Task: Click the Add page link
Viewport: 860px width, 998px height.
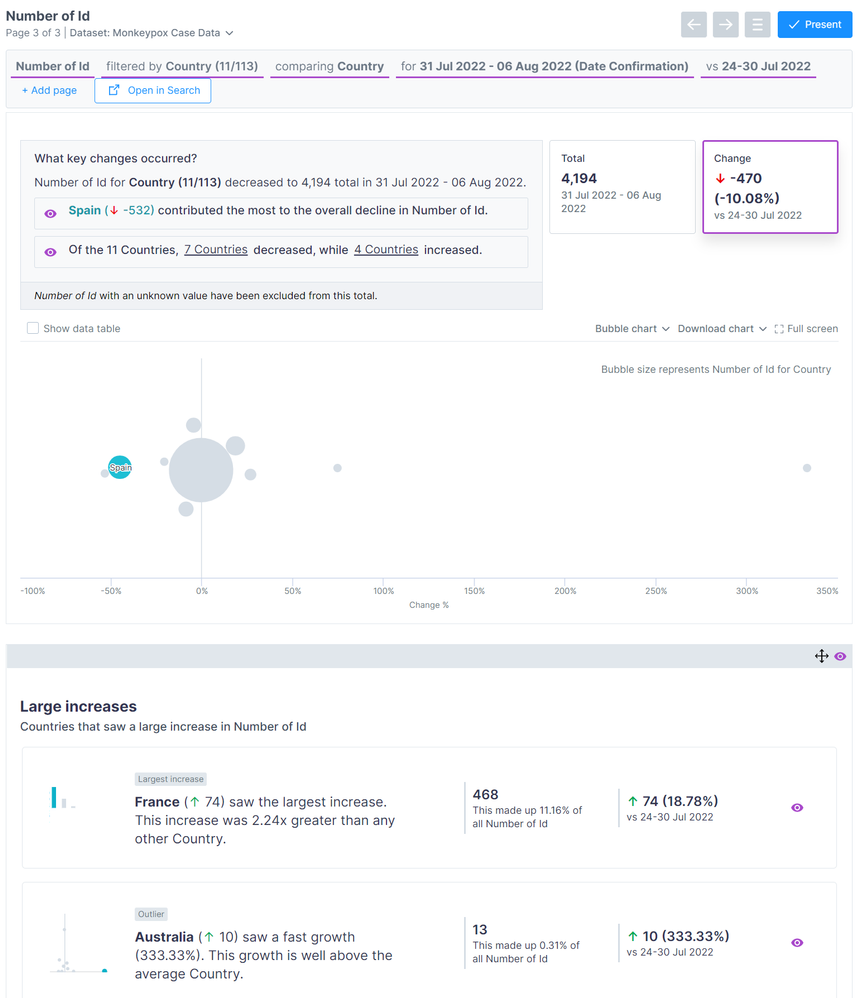Action: tap(49, 91)
